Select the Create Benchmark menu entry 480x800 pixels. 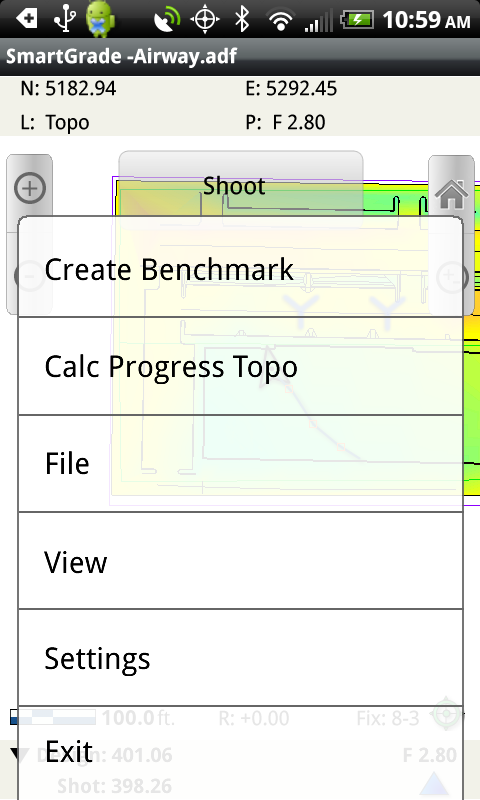[240, 267]
